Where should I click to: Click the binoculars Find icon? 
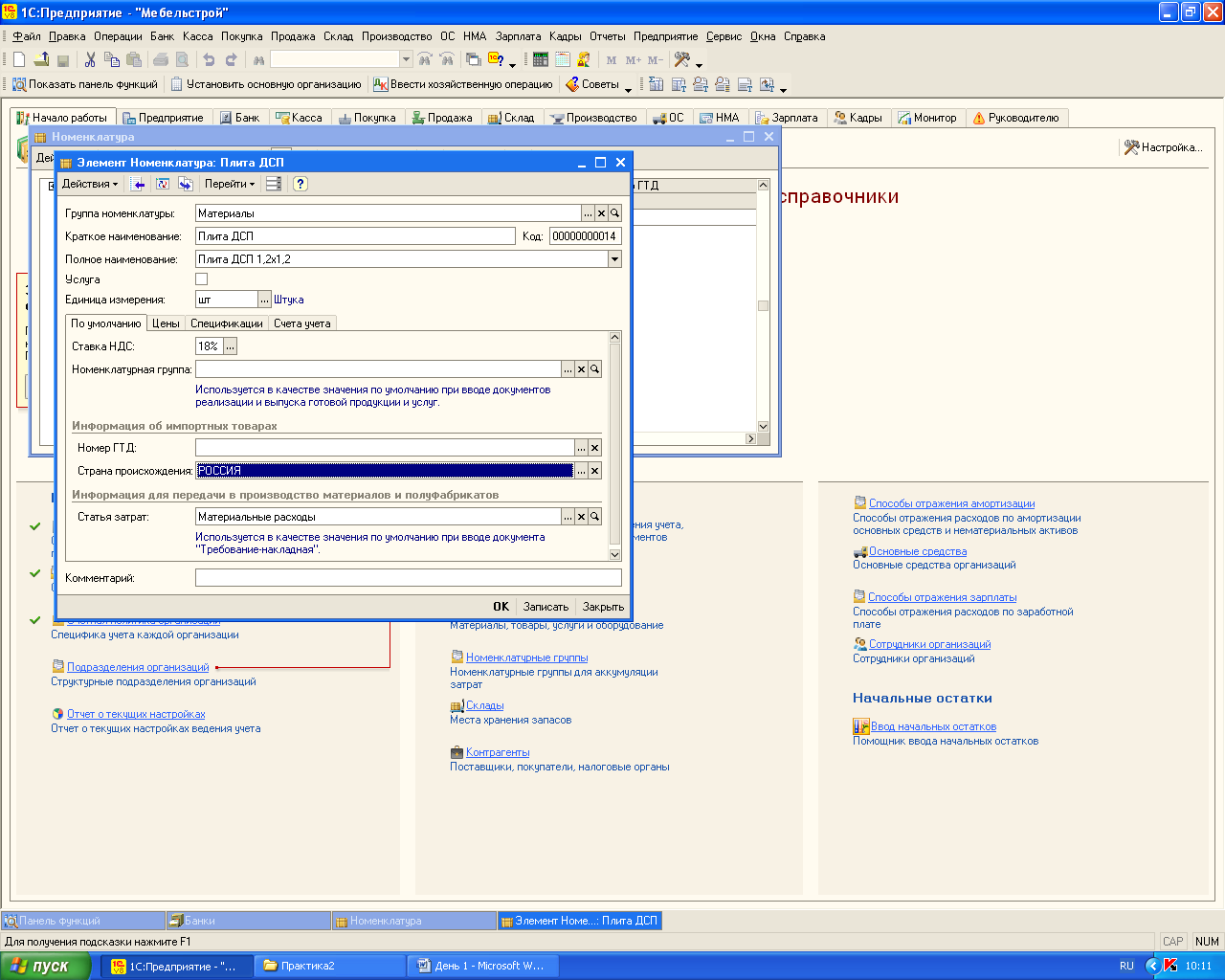click(258, 59)
